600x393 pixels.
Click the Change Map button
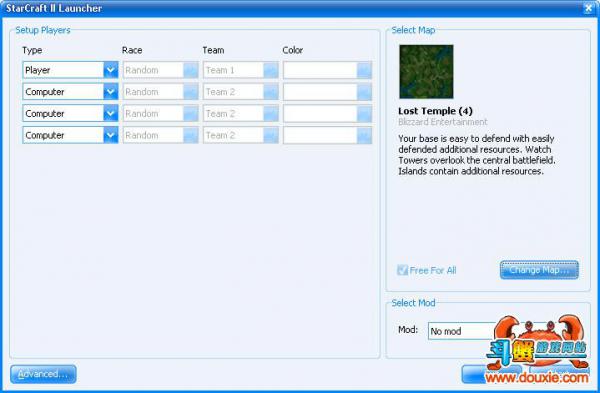[539, 270]
